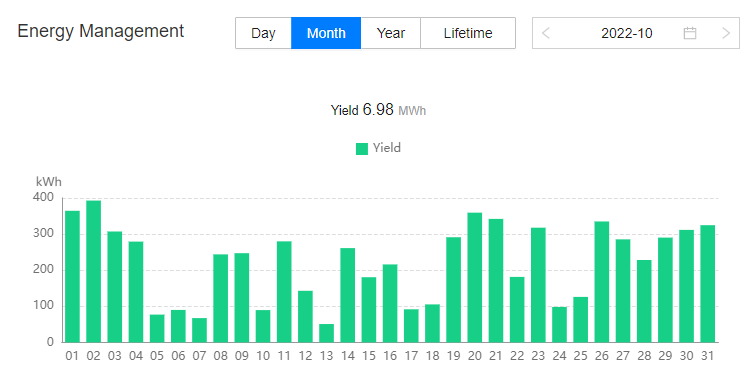Go to previous month with left arrow
Screen dimensions: 743x367
[x=546, y=33]
